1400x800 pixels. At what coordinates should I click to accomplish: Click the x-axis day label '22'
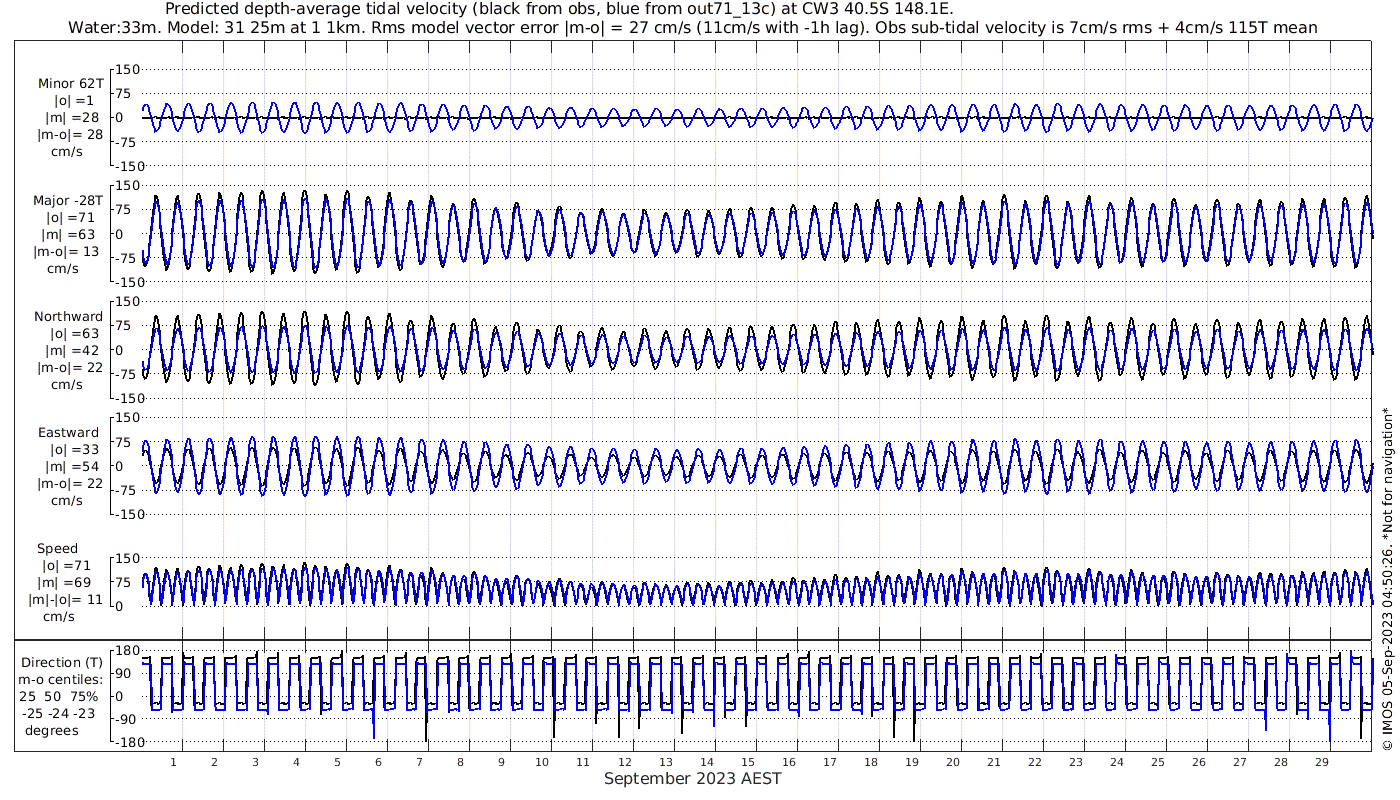click(1034, 761)
